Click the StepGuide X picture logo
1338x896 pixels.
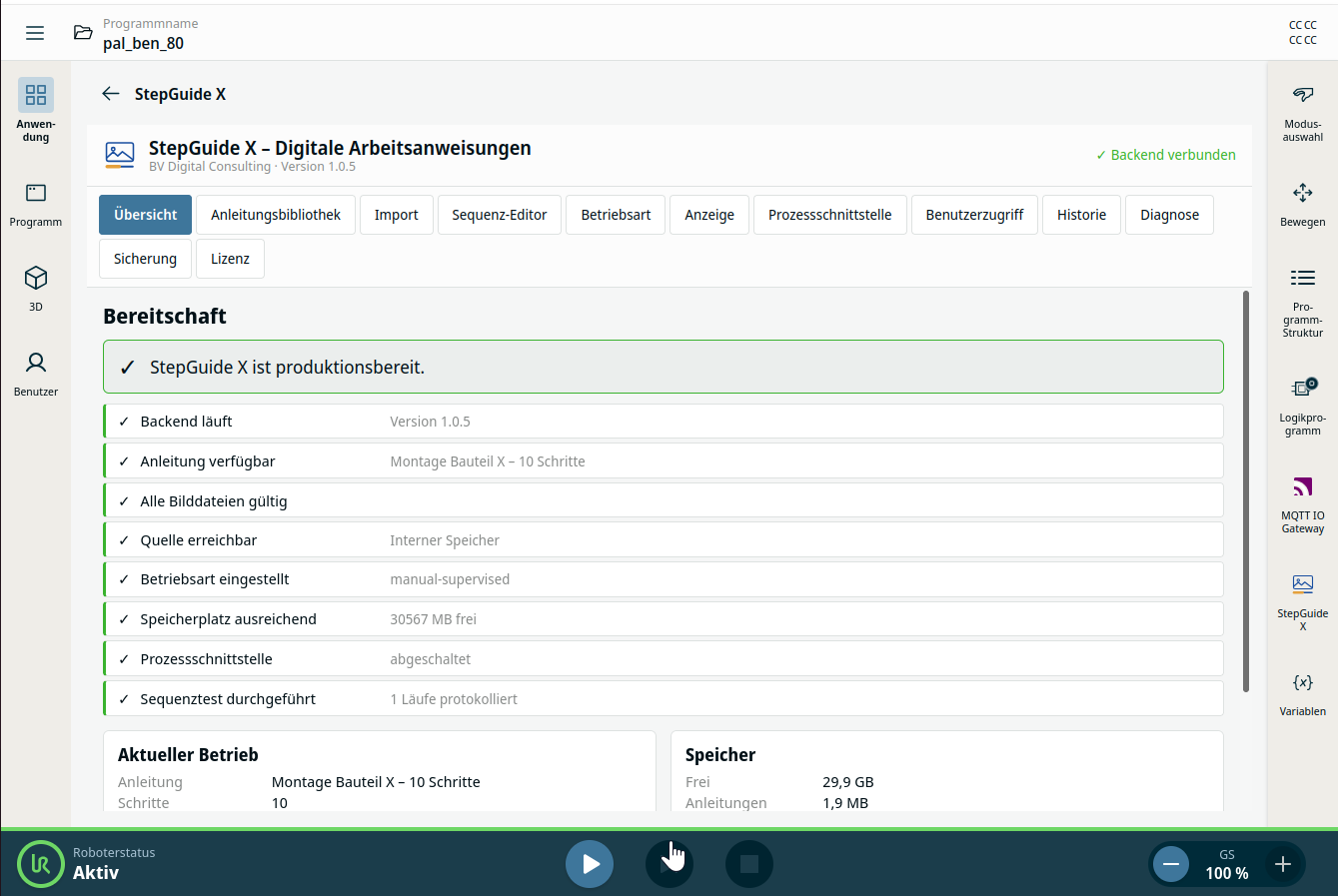pos(120,155)
